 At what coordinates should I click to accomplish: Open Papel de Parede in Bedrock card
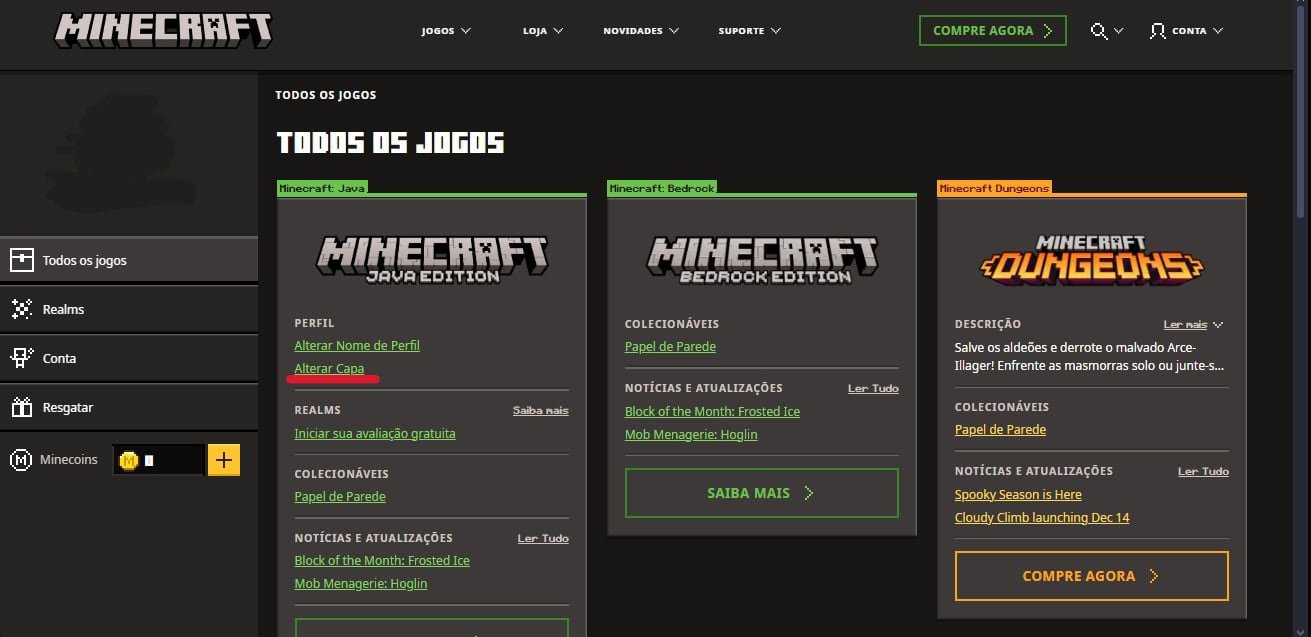(670, 347)
